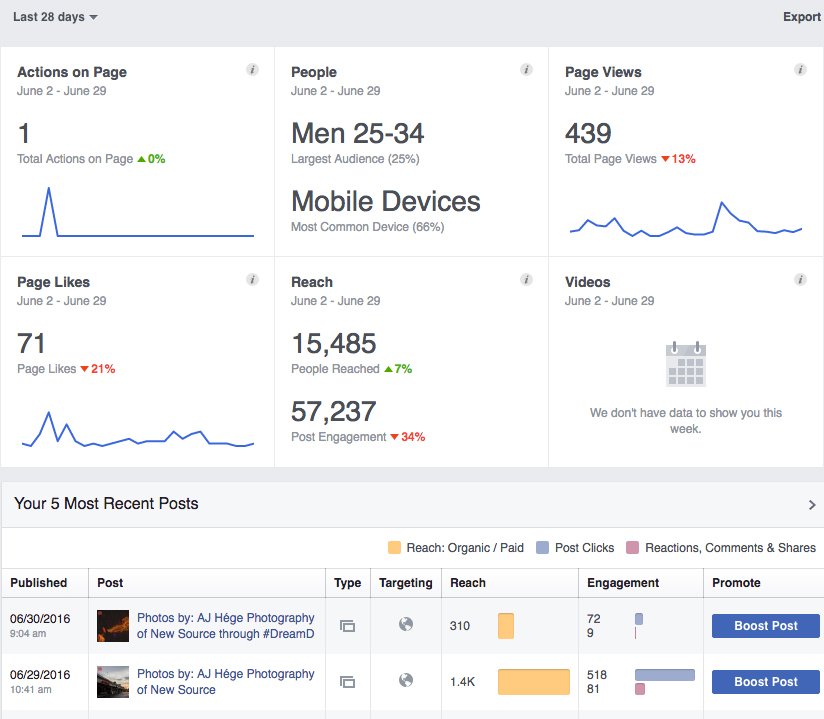Open the #DreamD post link
Screen dimensions: 824x719
tap(225, 625)
